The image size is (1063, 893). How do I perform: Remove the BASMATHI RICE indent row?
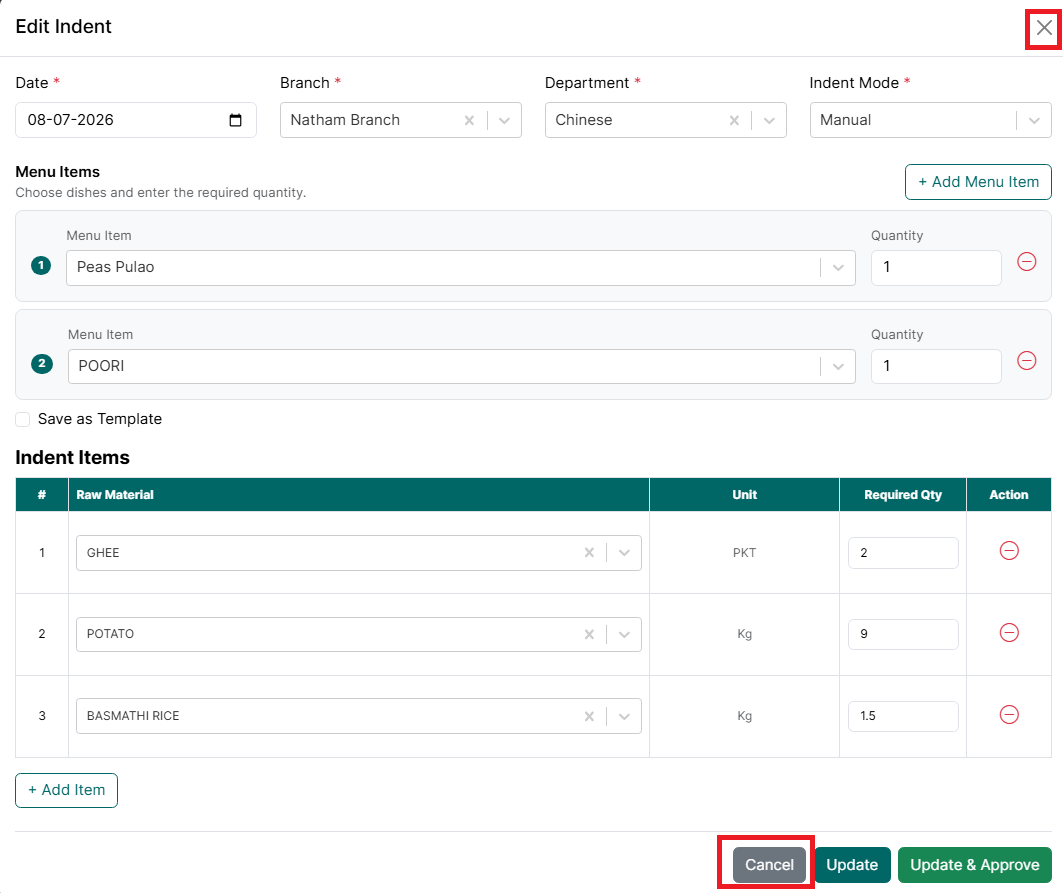click(1009, 714)
